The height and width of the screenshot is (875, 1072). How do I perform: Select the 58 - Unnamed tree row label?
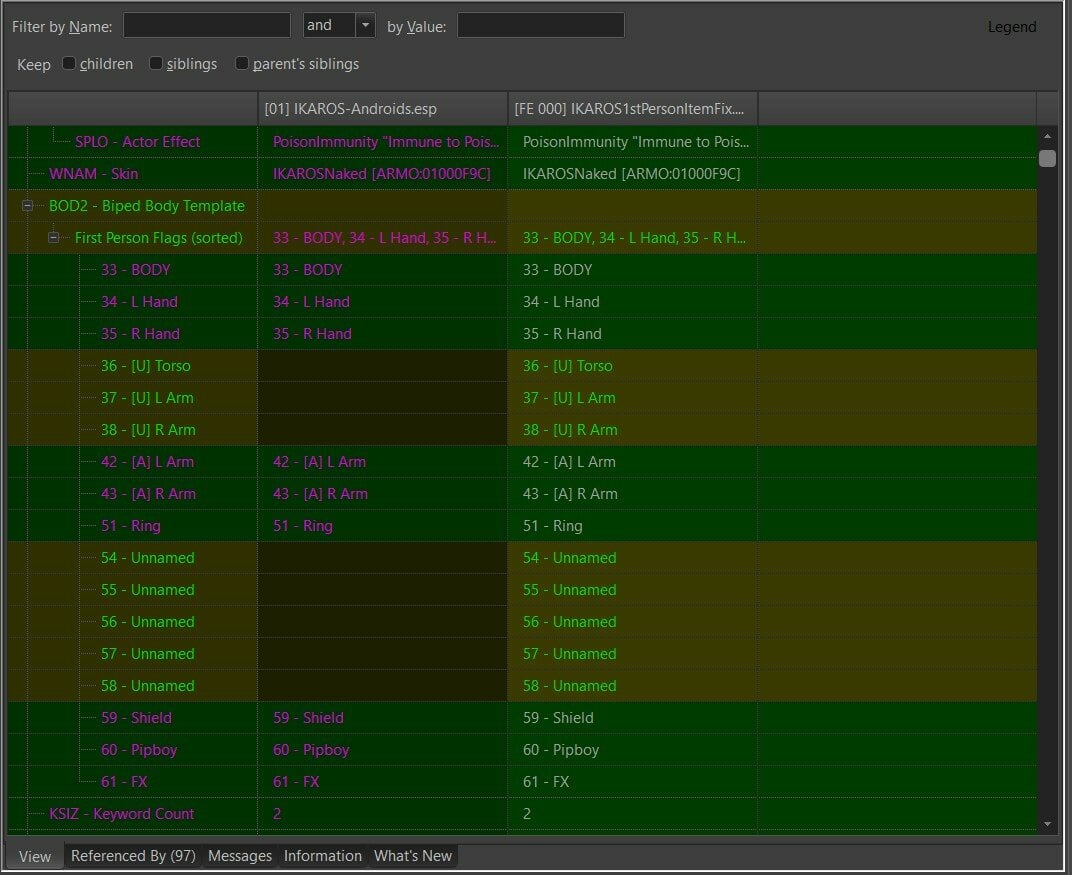click(148, 686)
